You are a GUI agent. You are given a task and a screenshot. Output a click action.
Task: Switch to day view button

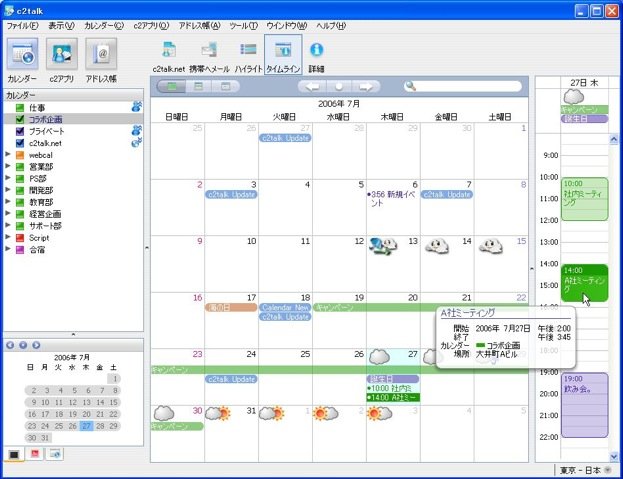coord(225,86)
